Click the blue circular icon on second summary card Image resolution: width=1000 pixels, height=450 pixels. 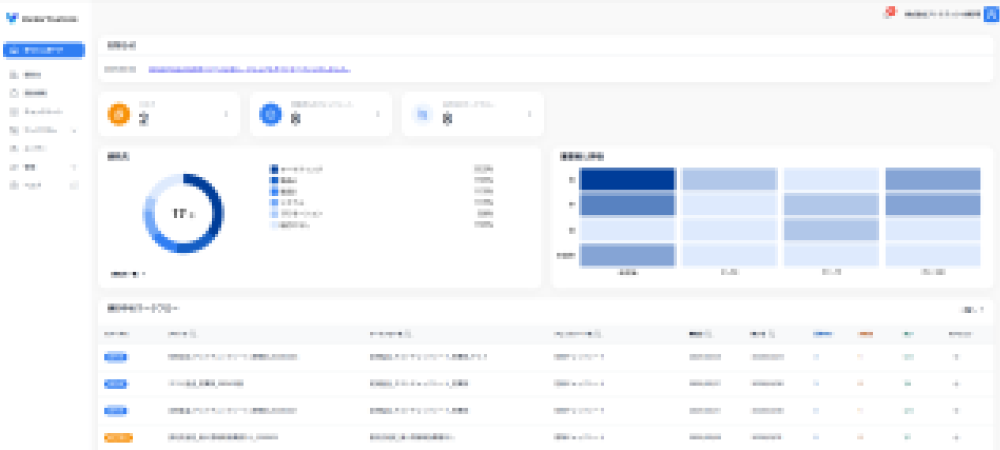coord(270,115)
